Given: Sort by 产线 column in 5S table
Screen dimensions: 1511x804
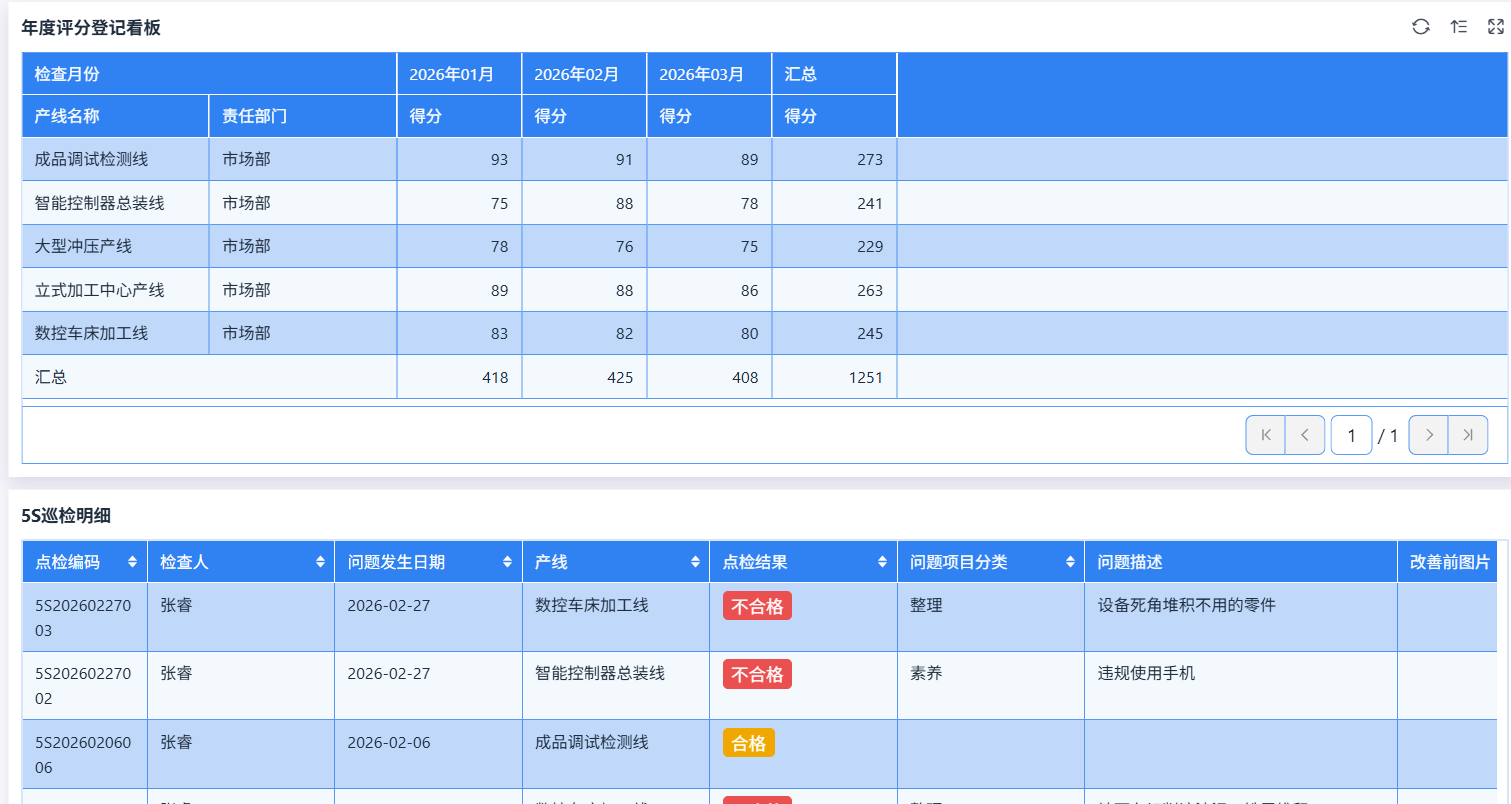Looking at the screenshot, I should [x=695, y=562].
